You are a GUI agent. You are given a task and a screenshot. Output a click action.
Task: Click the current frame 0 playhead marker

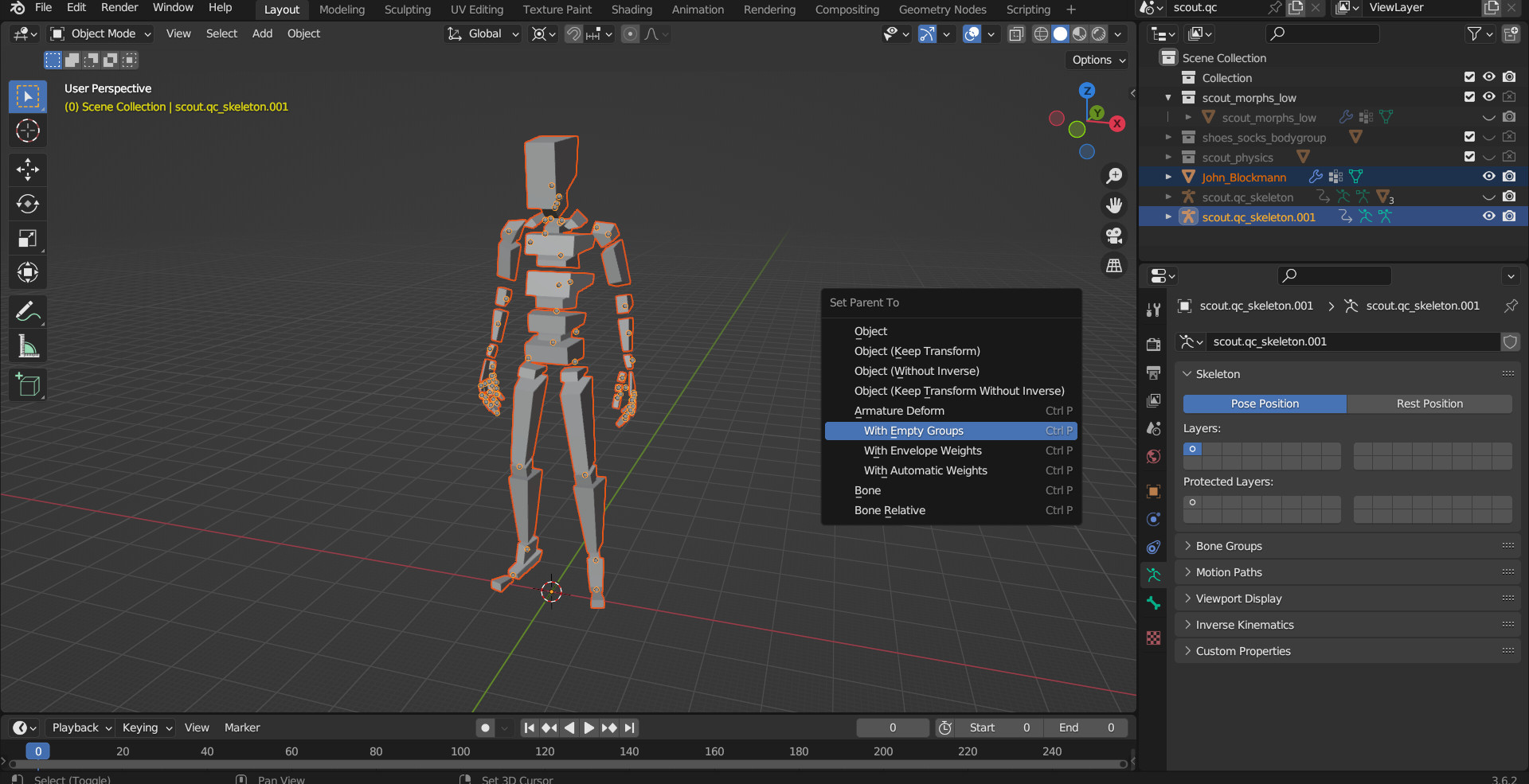pos(37,751)
